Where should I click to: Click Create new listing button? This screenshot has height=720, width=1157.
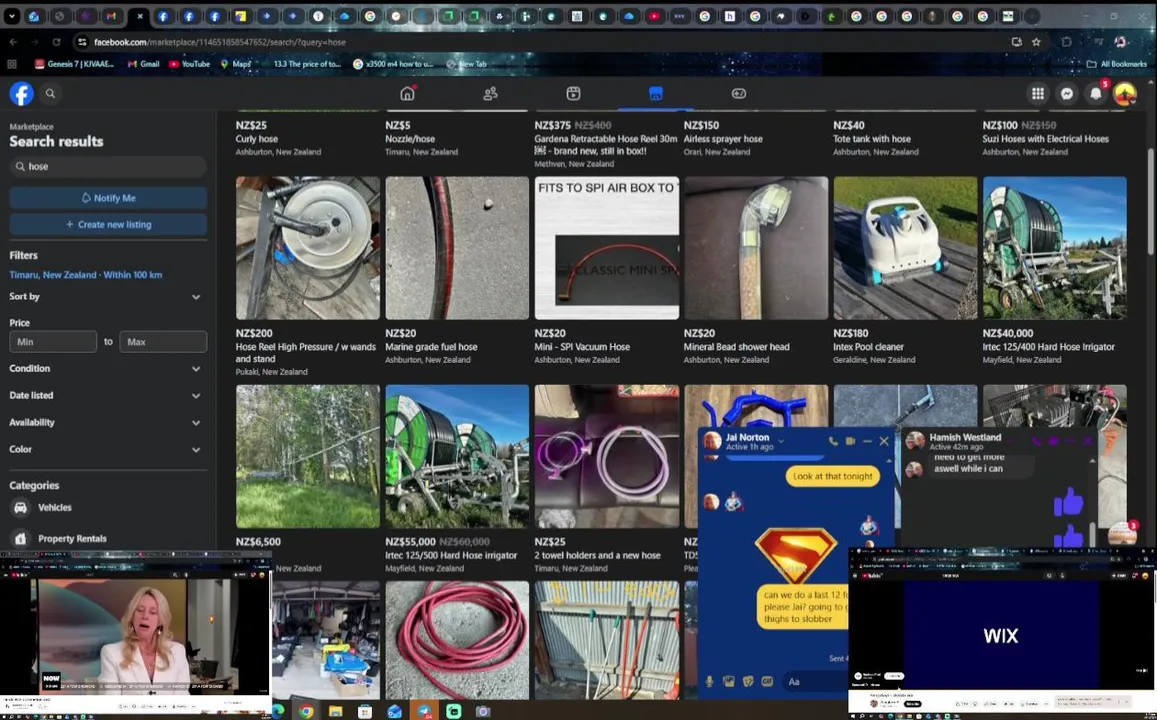tap(108, 224)
